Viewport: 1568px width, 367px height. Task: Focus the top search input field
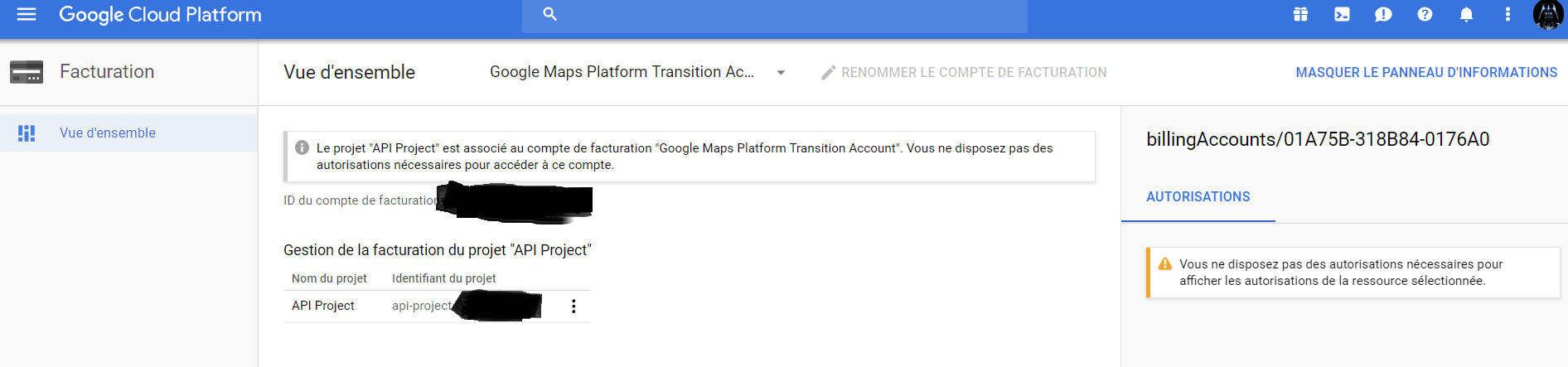(x=775, y=15)
